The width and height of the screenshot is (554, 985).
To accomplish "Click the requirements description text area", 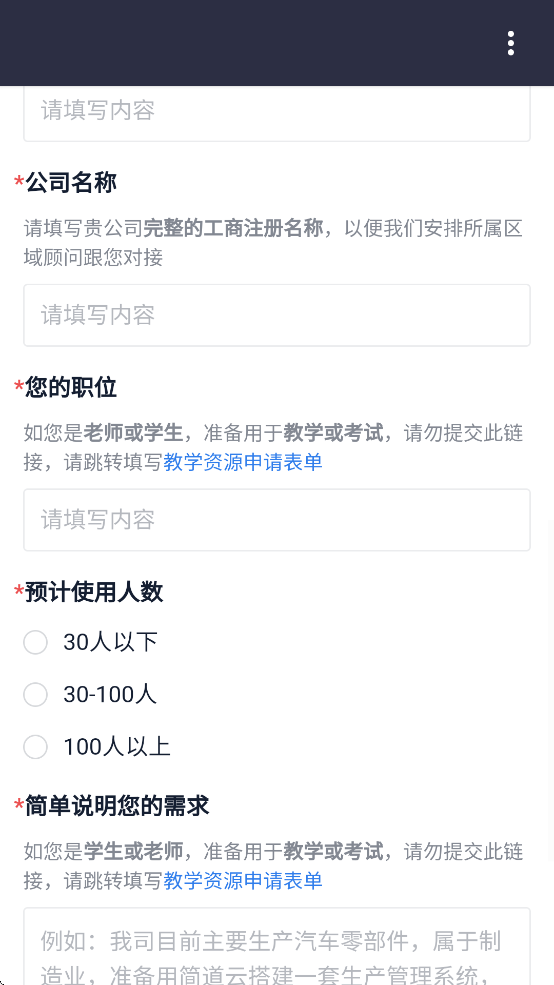I will (277, 946).
